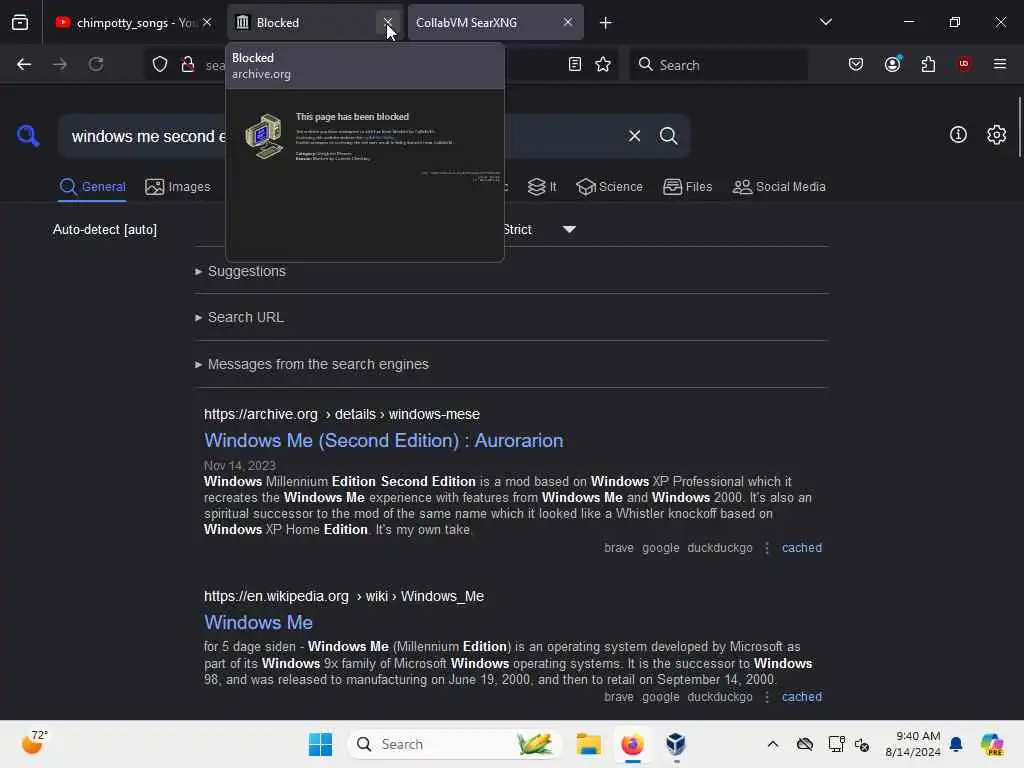Open SearXNG preferences gear
This screenshot has width=1024, height=768.
pyautogui.click(x=996, y=135)
